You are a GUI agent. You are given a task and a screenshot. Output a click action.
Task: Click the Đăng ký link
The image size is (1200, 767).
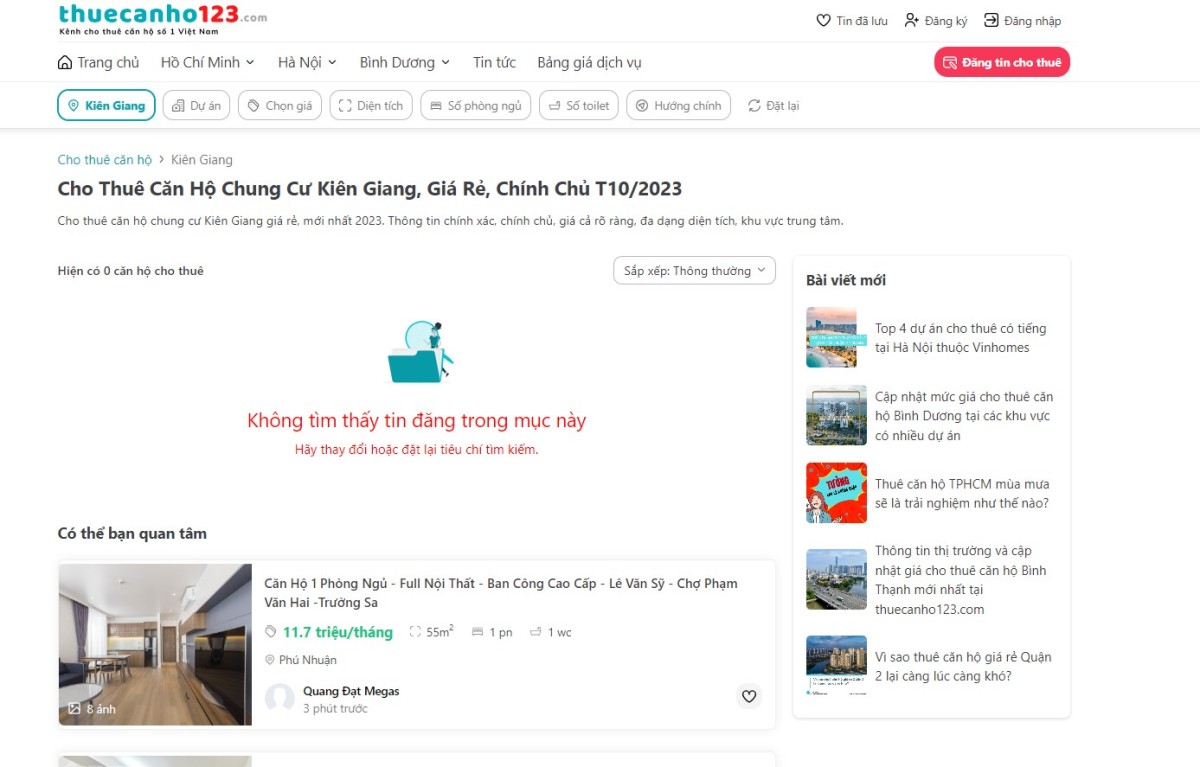[x=936, y=21]
